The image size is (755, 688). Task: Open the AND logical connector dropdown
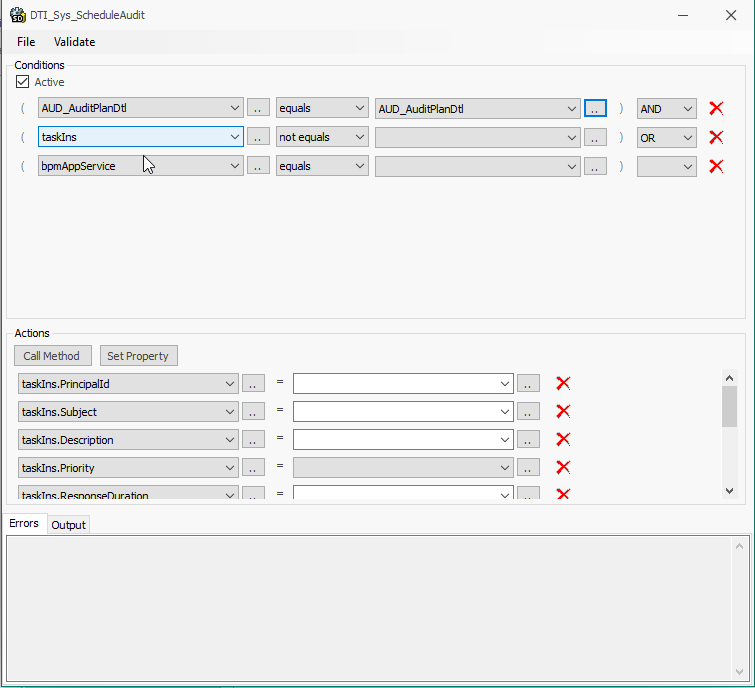tap(666, 109)
